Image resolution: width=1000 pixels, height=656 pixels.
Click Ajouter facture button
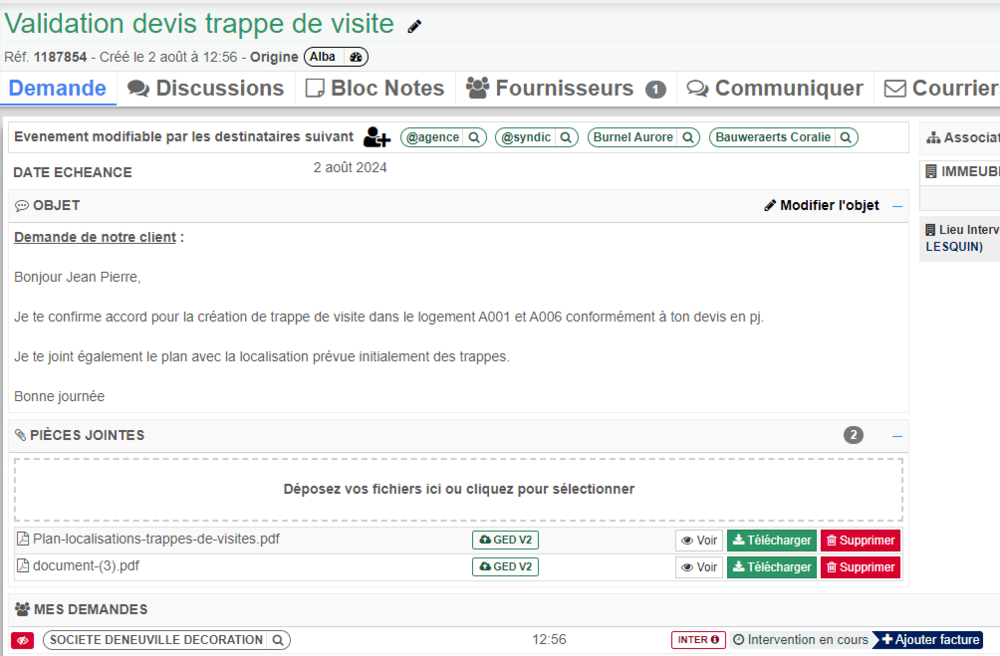pyautogui.click(x=927, y=640)
